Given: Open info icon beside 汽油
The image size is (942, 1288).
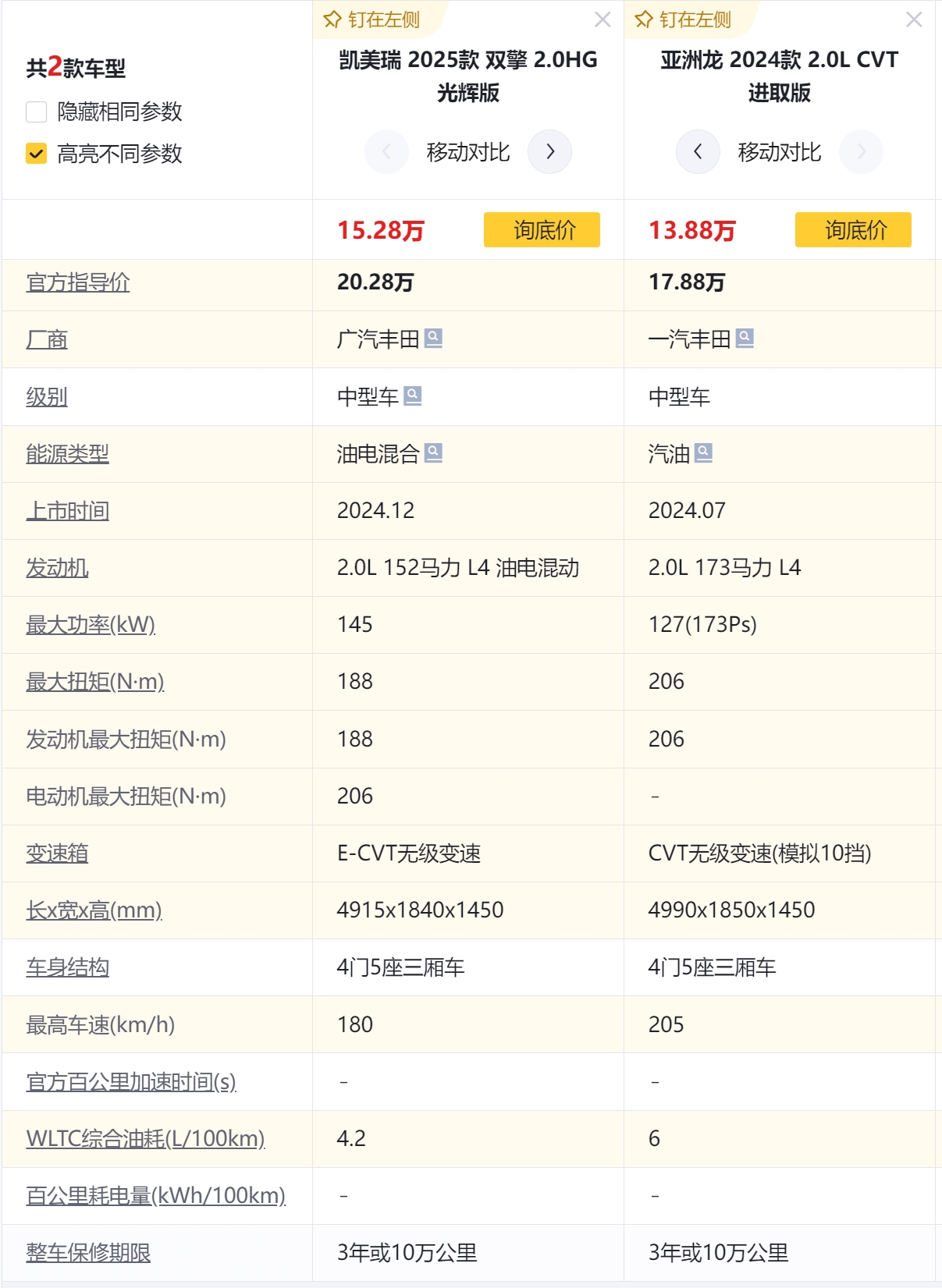Looking at the screenshot, I should point(703,453).
